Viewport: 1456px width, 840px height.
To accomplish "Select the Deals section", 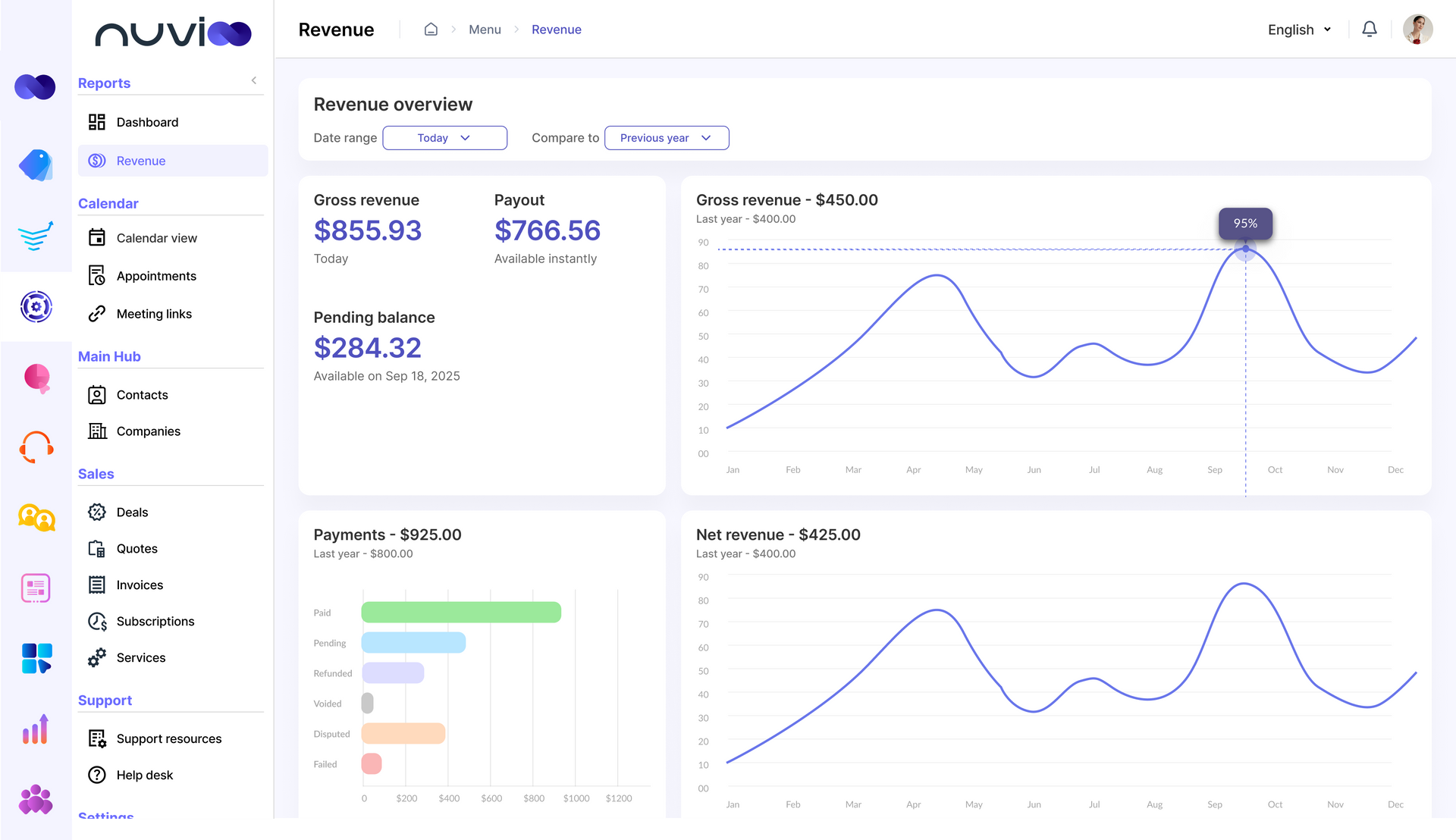I will [132, 512].
